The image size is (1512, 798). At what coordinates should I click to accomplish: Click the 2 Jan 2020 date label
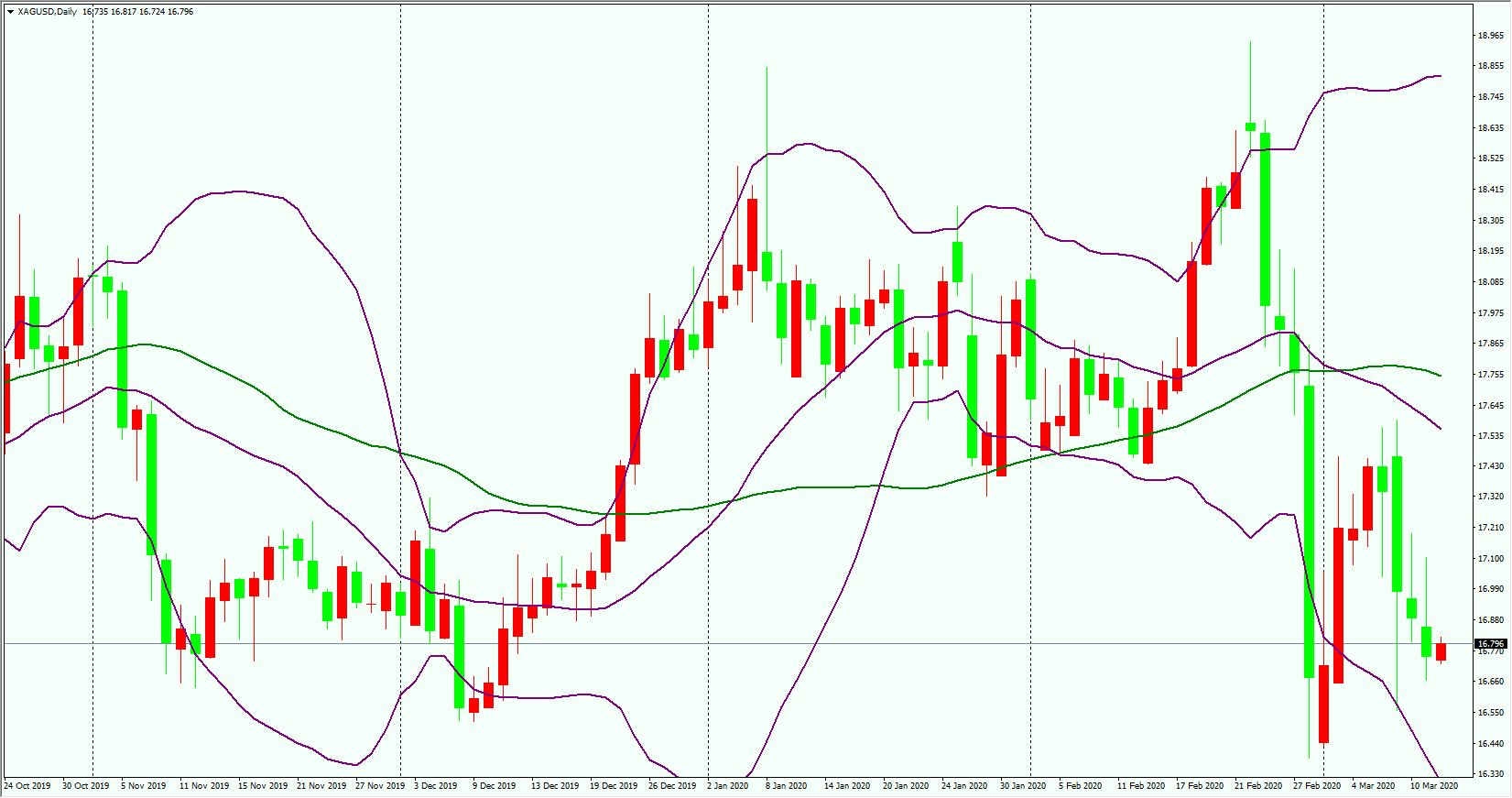(728, 786)
